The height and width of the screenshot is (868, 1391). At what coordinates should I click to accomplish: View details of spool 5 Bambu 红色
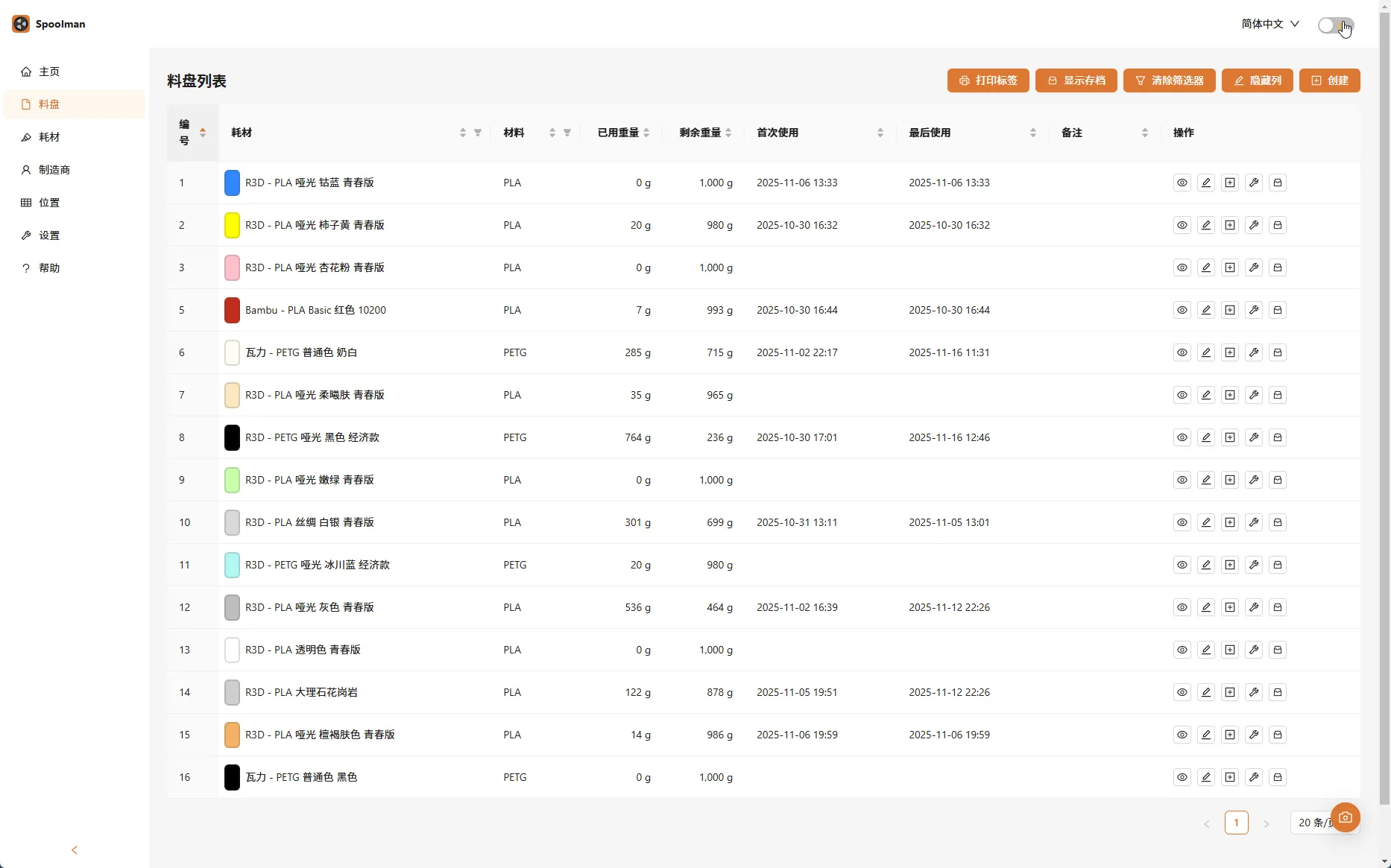(x=1182, y=310)
